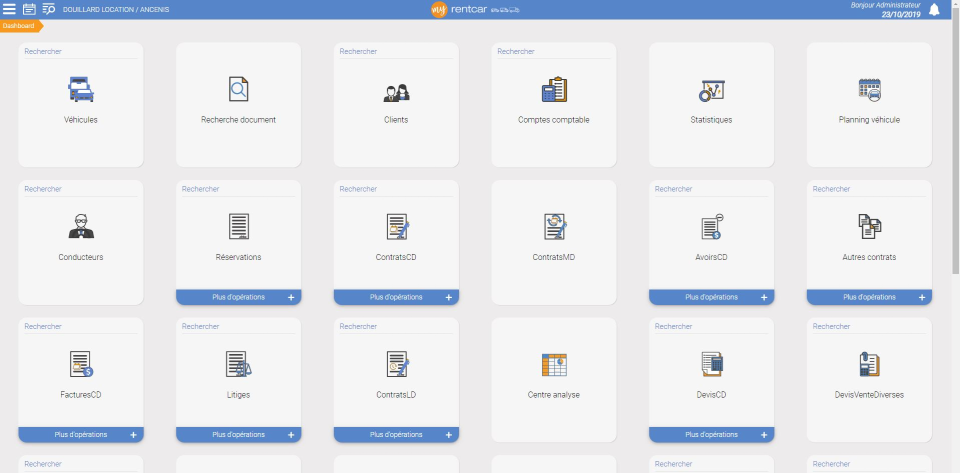
Task: Click the Véhicules label
Action: pos(81,120)
